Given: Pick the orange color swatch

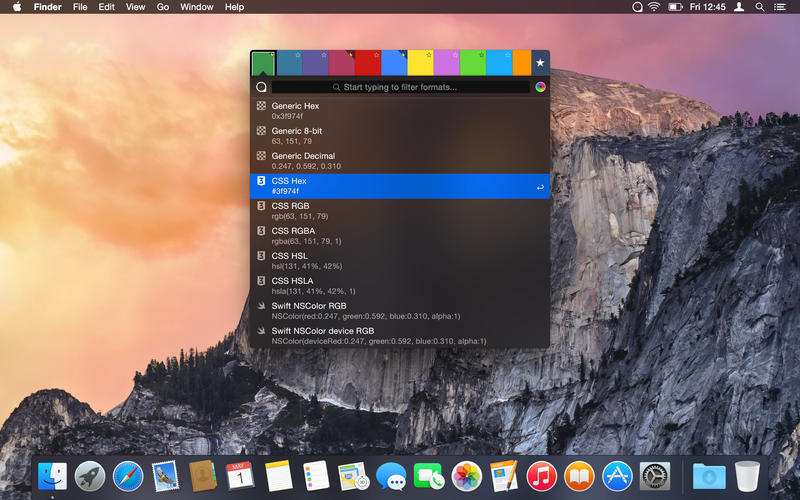Looking at the screenshot, I should [521, 62].
